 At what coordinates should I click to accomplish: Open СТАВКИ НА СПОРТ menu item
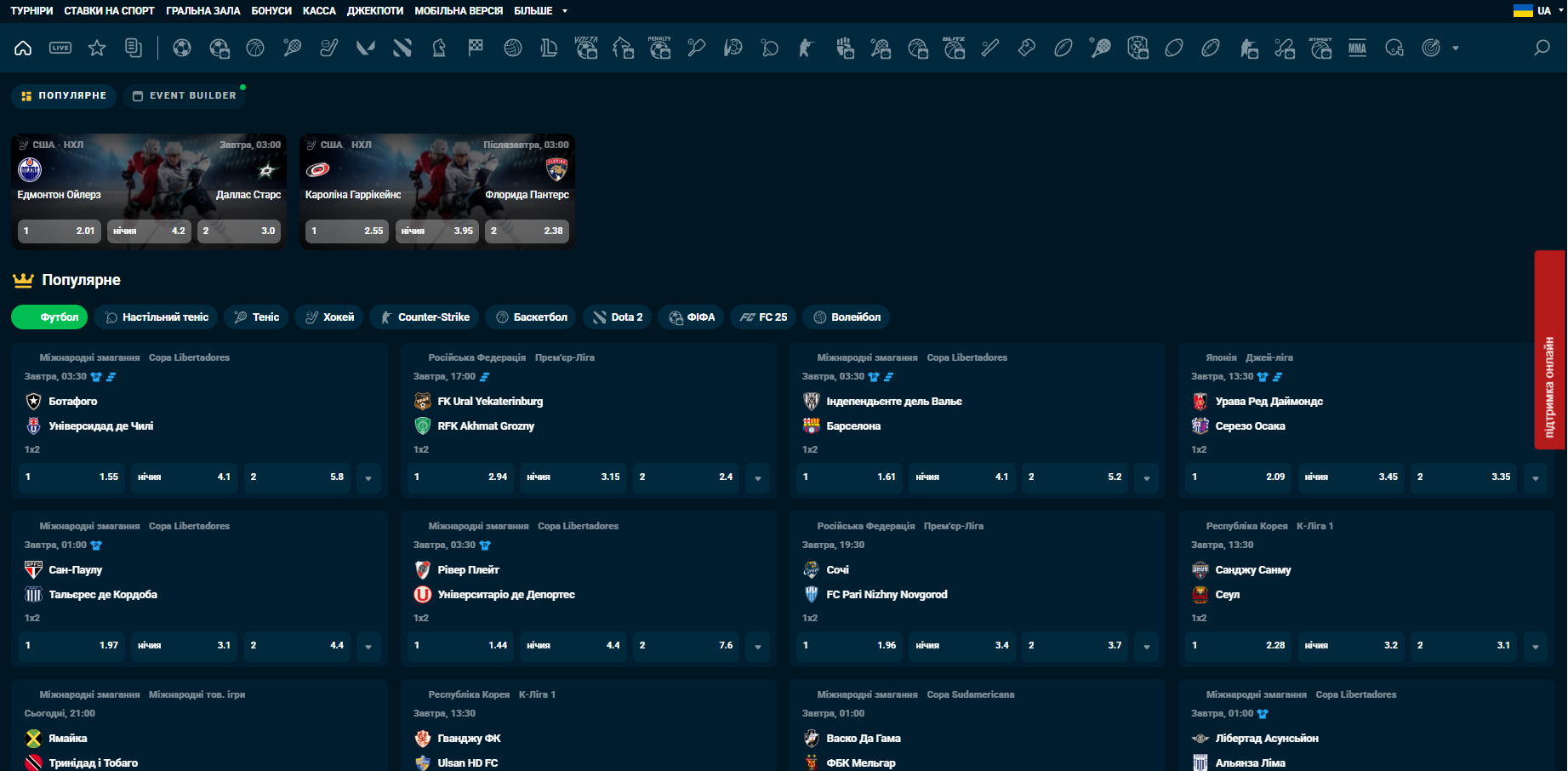tap(109, 11)
